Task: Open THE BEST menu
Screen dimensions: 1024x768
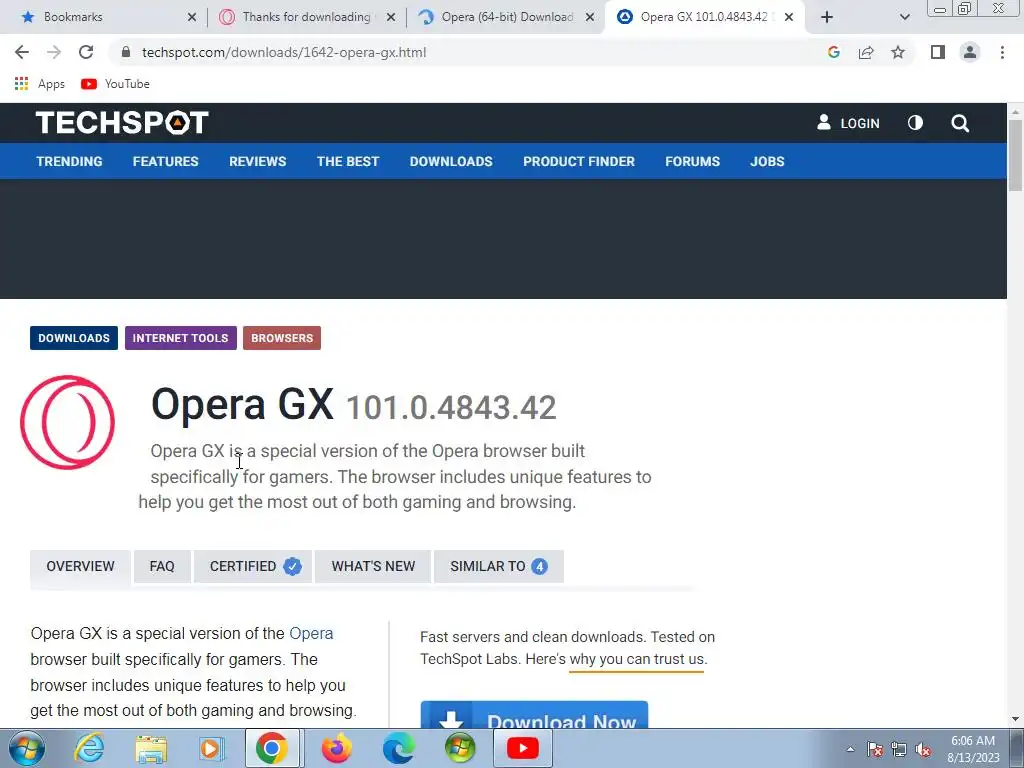Action: pyautogui.click(x=348, y=161)
